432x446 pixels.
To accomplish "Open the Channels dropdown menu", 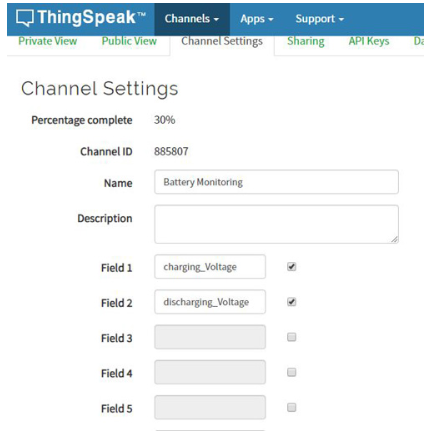I will 192,19.
